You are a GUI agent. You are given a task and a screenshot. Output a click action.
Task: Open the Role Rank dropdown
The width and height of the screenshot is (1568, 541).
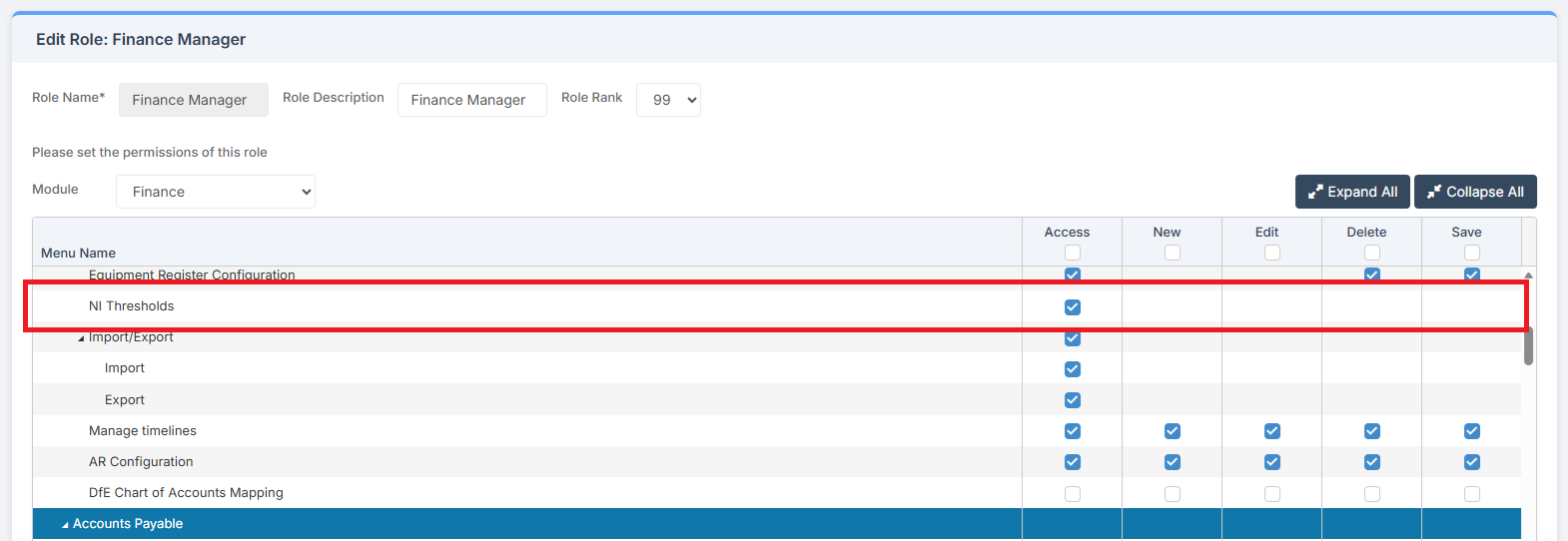[x=668, y=100]
